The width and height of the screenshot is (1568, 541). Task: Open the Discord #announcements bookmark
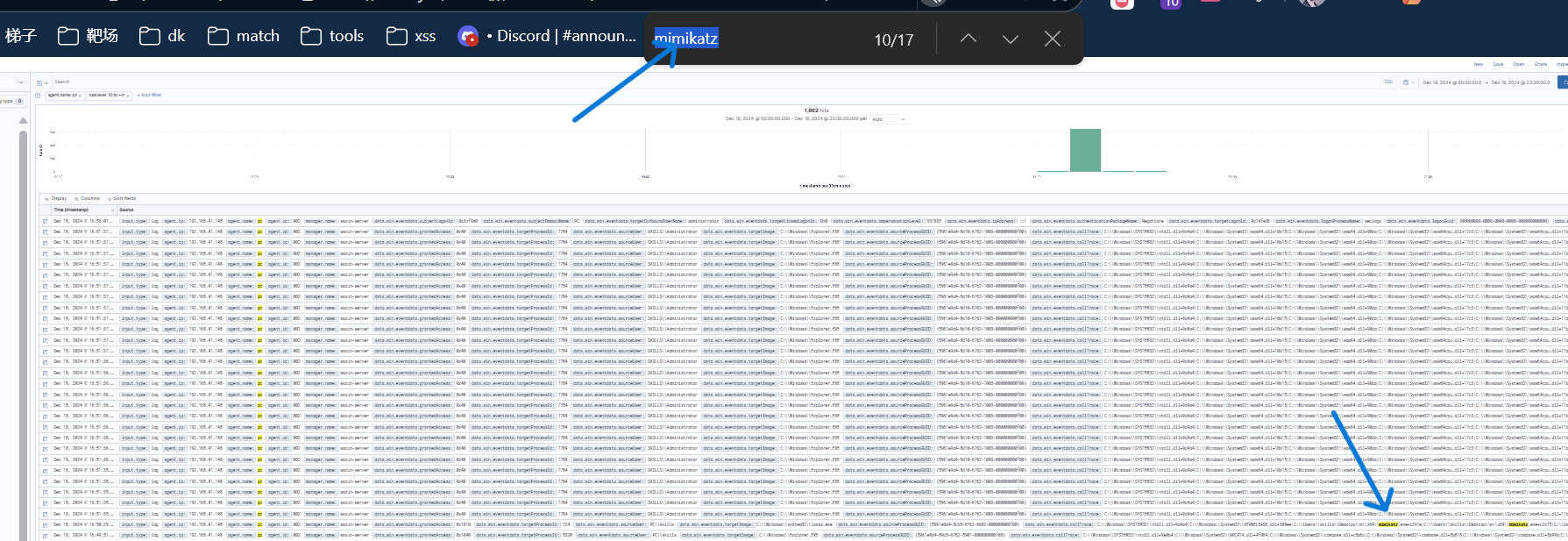click(547, 36)
